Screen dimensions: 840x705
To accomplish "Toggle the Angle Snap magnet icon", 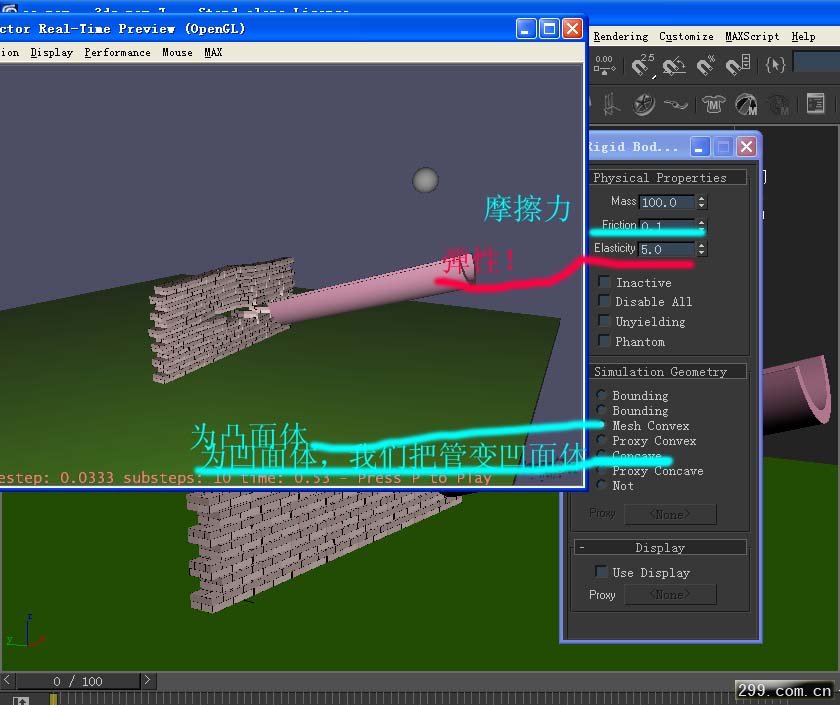I will coord(674,65).
